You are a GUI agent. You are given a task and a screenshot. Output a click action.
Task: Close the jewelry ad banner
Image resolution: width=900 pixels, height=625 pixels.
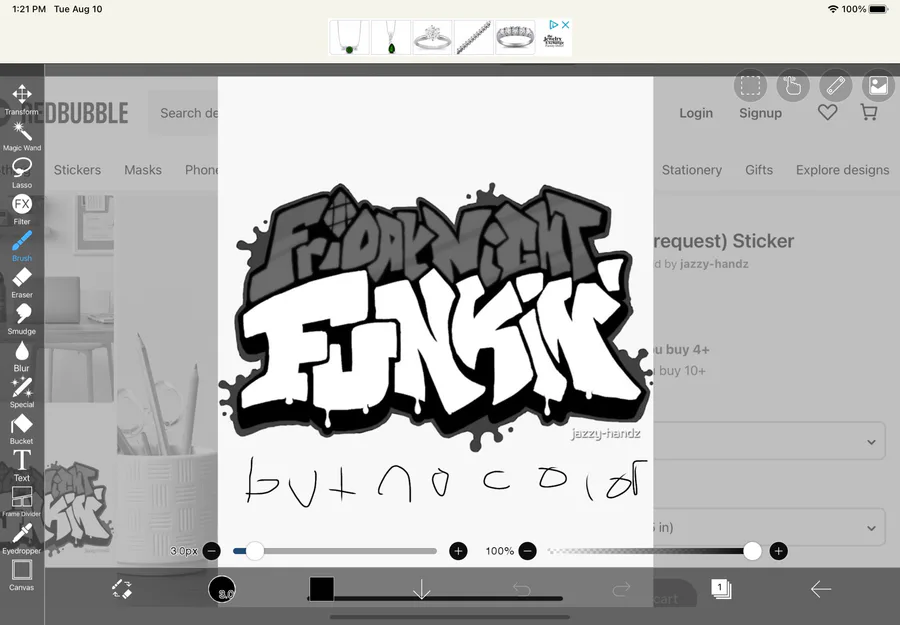565,25
